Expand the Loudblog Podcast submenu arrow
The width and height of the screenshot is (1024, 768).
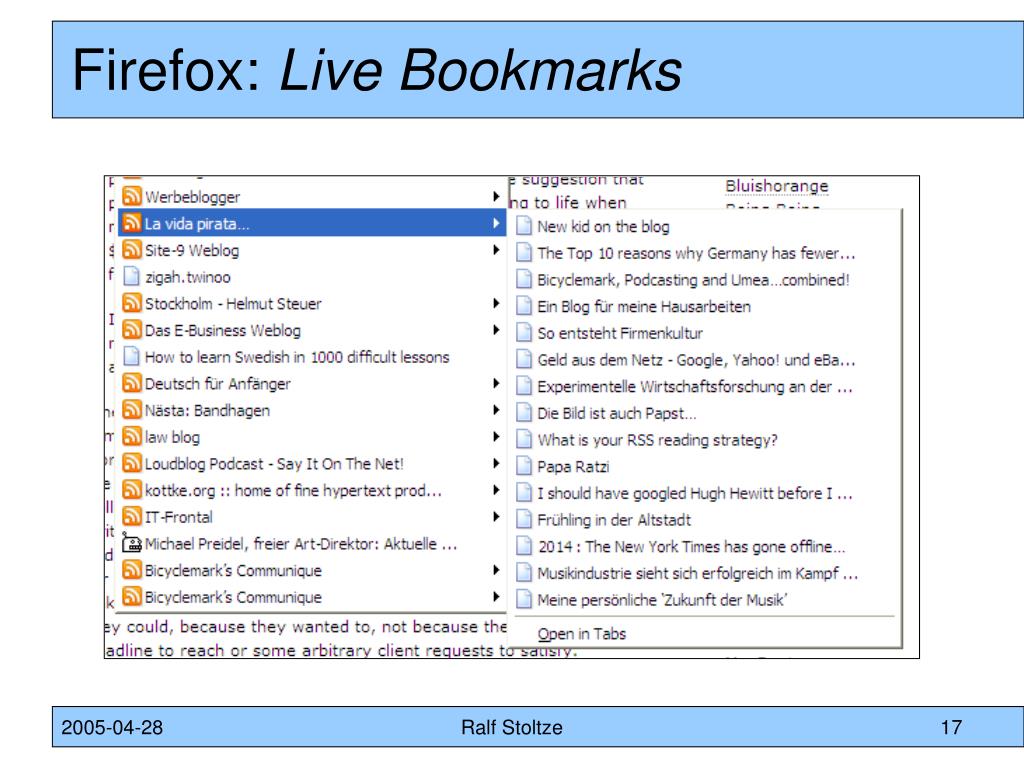(496, 463)
